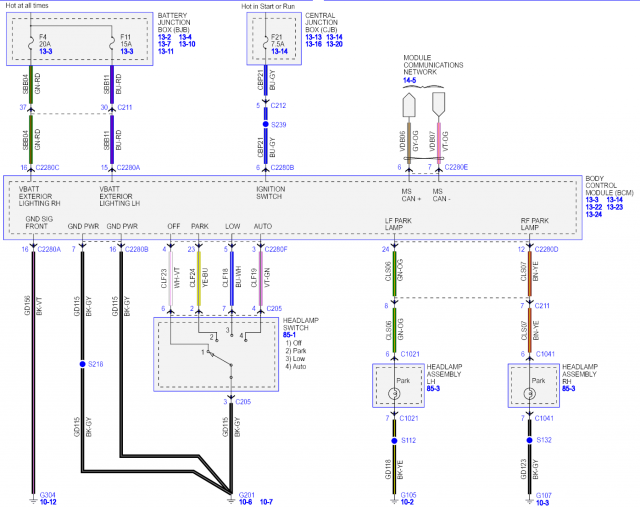The image size is (640, 508).
Task: Select the Body Control Module (BCM) label
Action: coord(606,184)
